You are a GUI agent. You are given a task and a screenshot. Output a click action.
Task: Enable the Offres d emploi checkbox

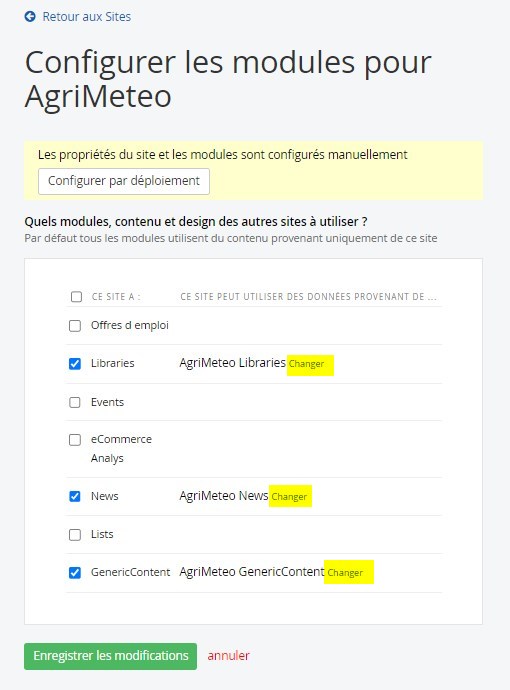[x=75, y=326]
